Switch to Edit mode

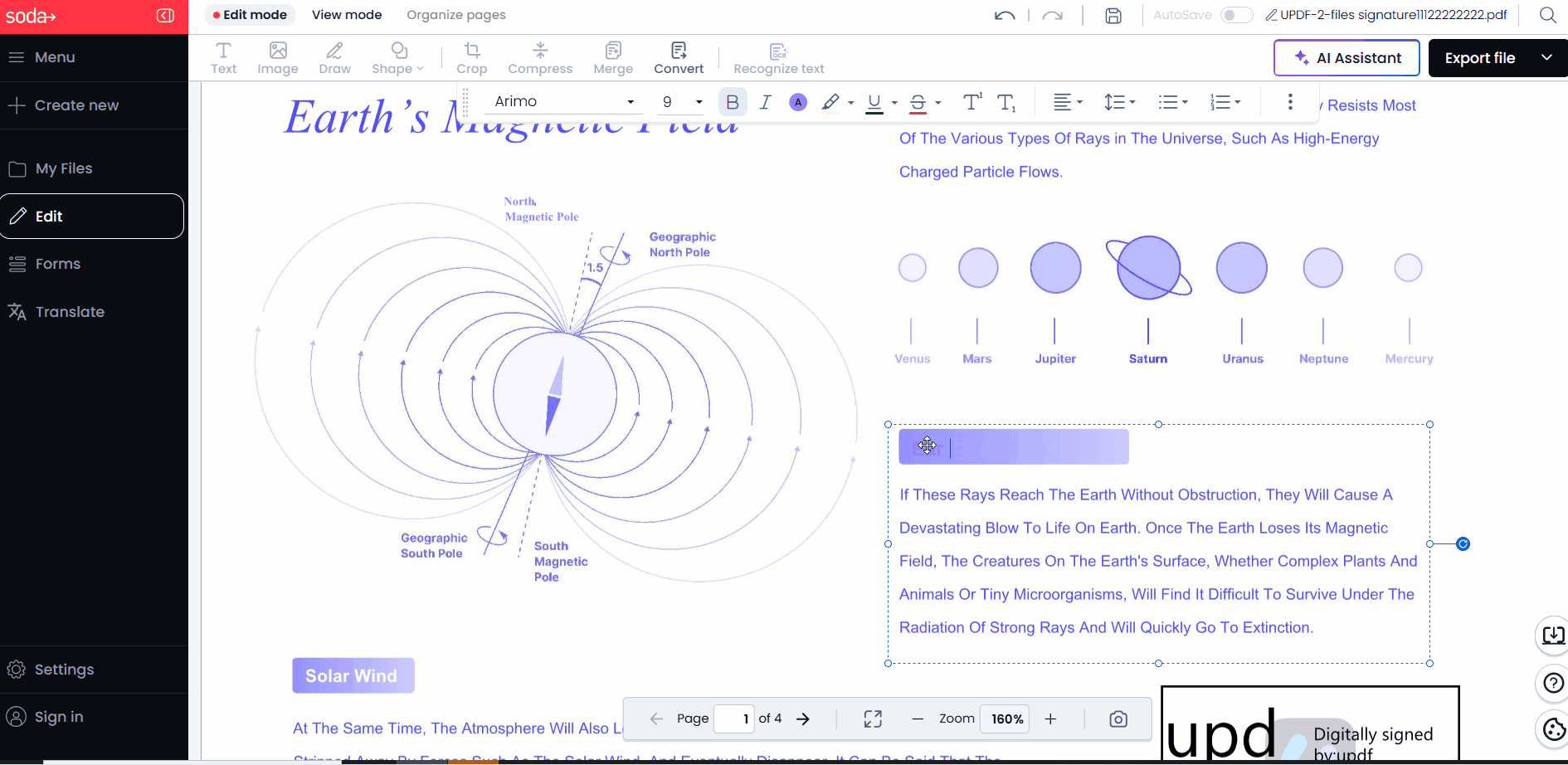[250, 15]
